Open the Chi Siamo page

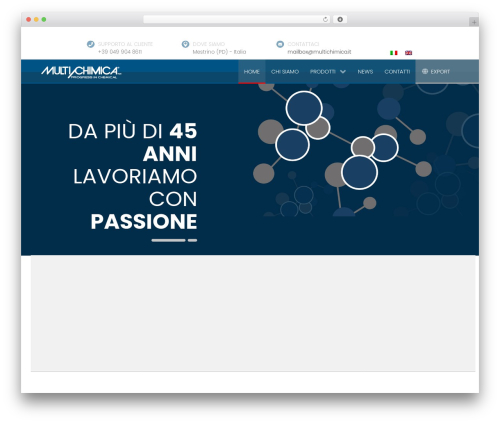pos(285,72)
